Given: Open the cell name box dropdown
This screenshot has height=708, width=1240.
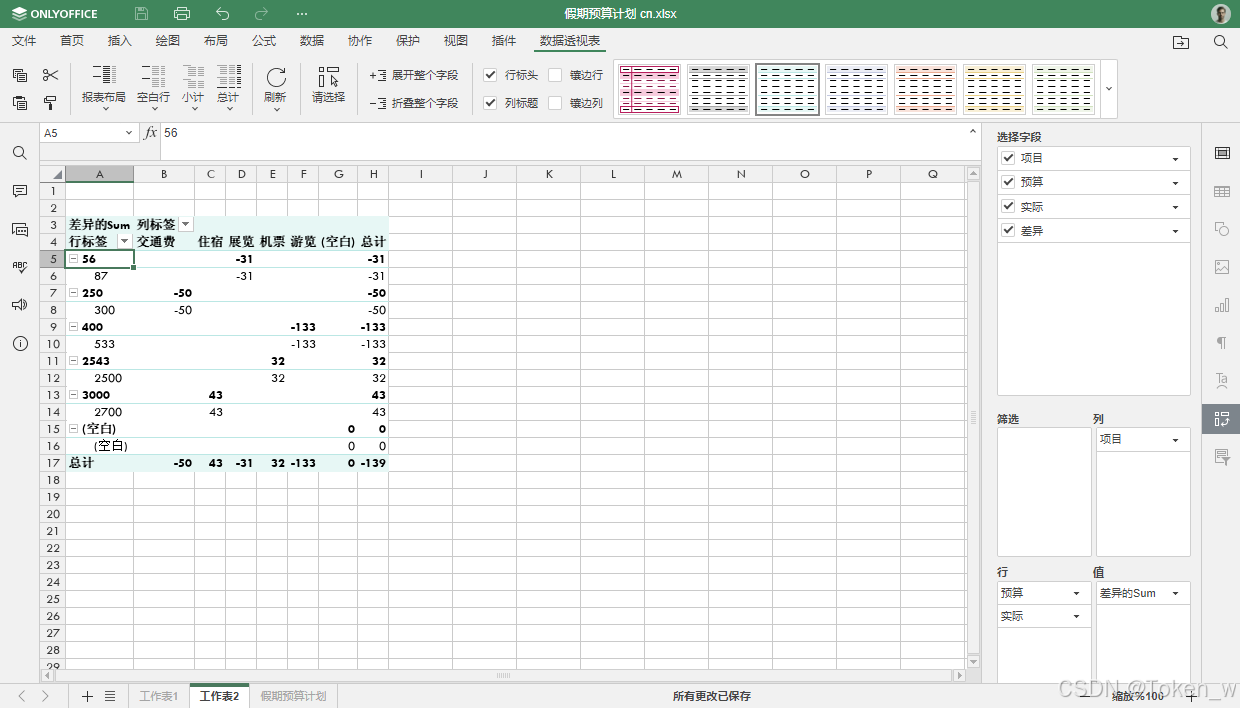Looking at the screenshot, I should click(129, 133).
